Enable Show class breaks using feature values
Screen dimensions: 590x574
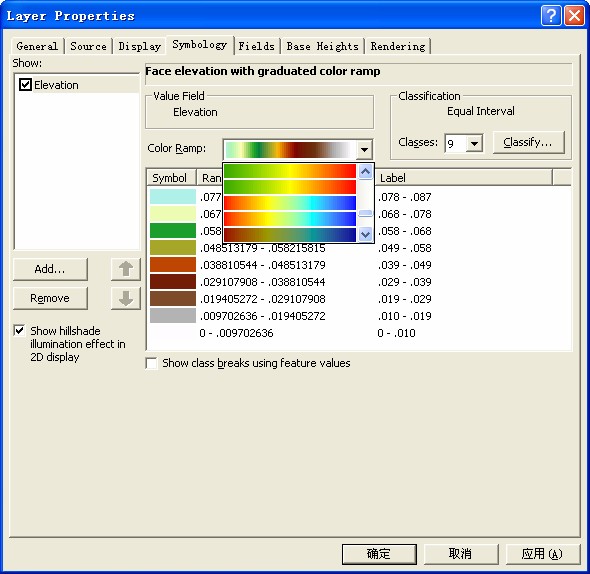click(x=151, y=363)
